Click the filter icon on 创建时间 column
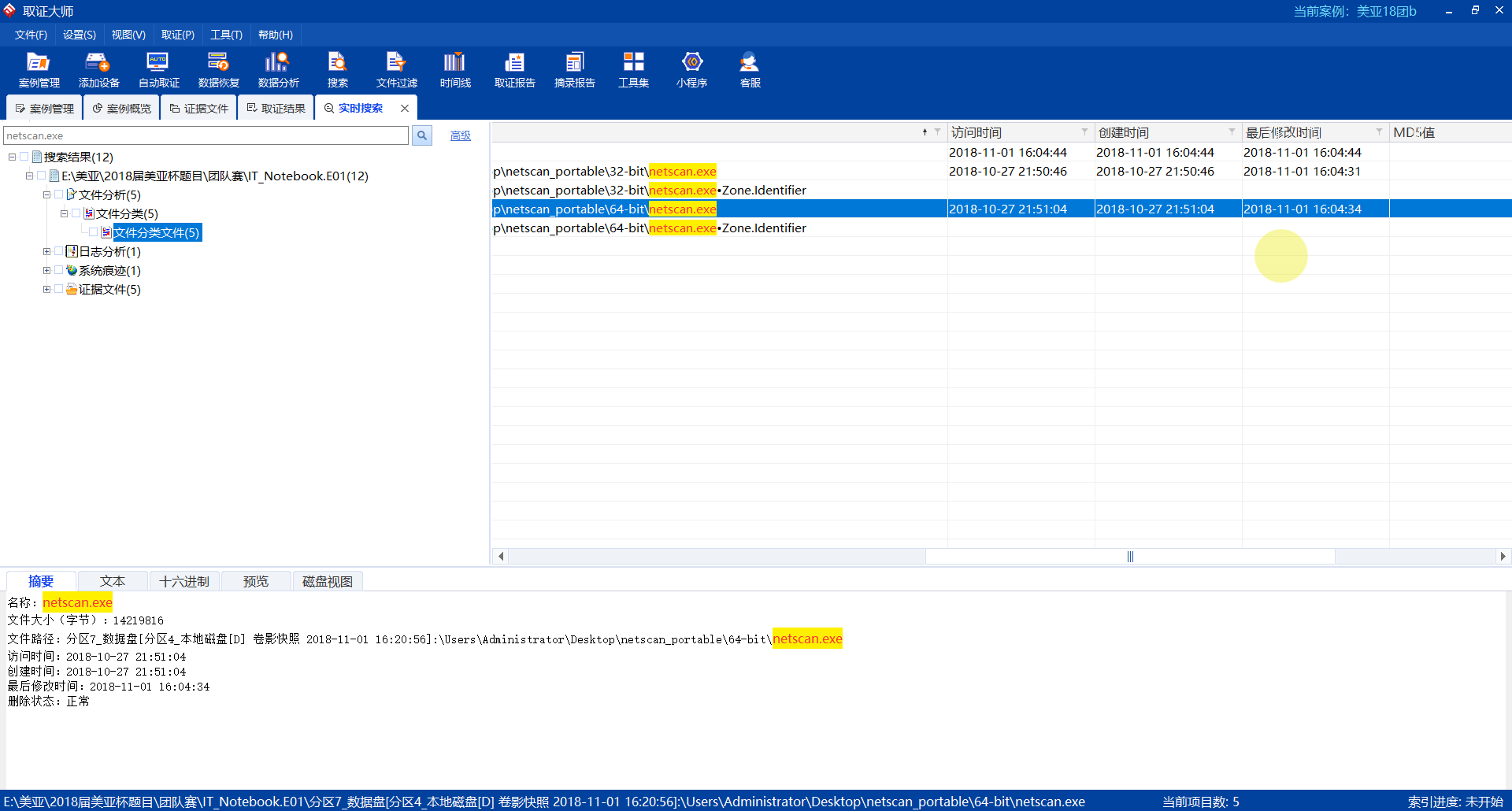1512x811 pixels. (1232, 131)
